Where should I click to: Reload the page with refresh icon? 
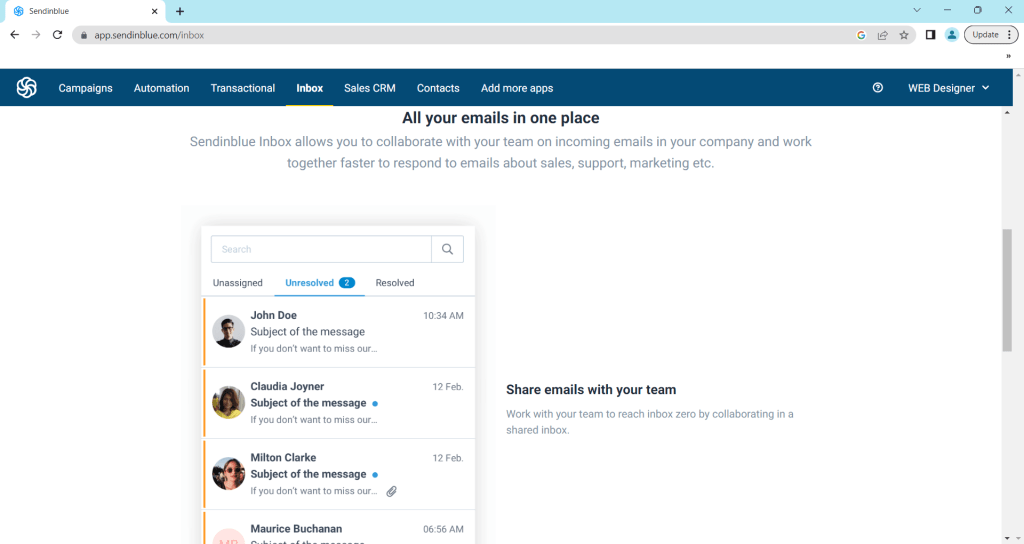point(58,35)
